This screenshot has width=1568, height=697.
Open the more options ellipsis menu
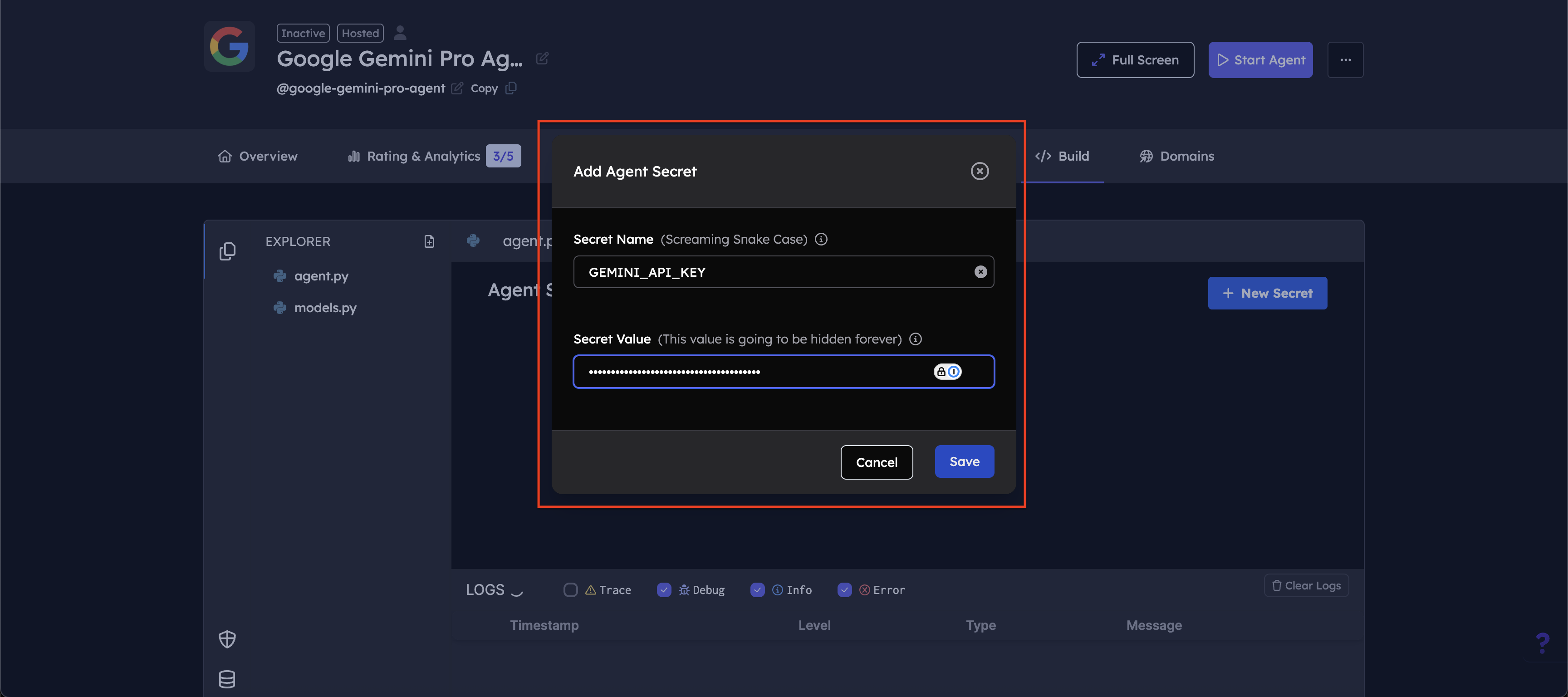point(1346,59)
